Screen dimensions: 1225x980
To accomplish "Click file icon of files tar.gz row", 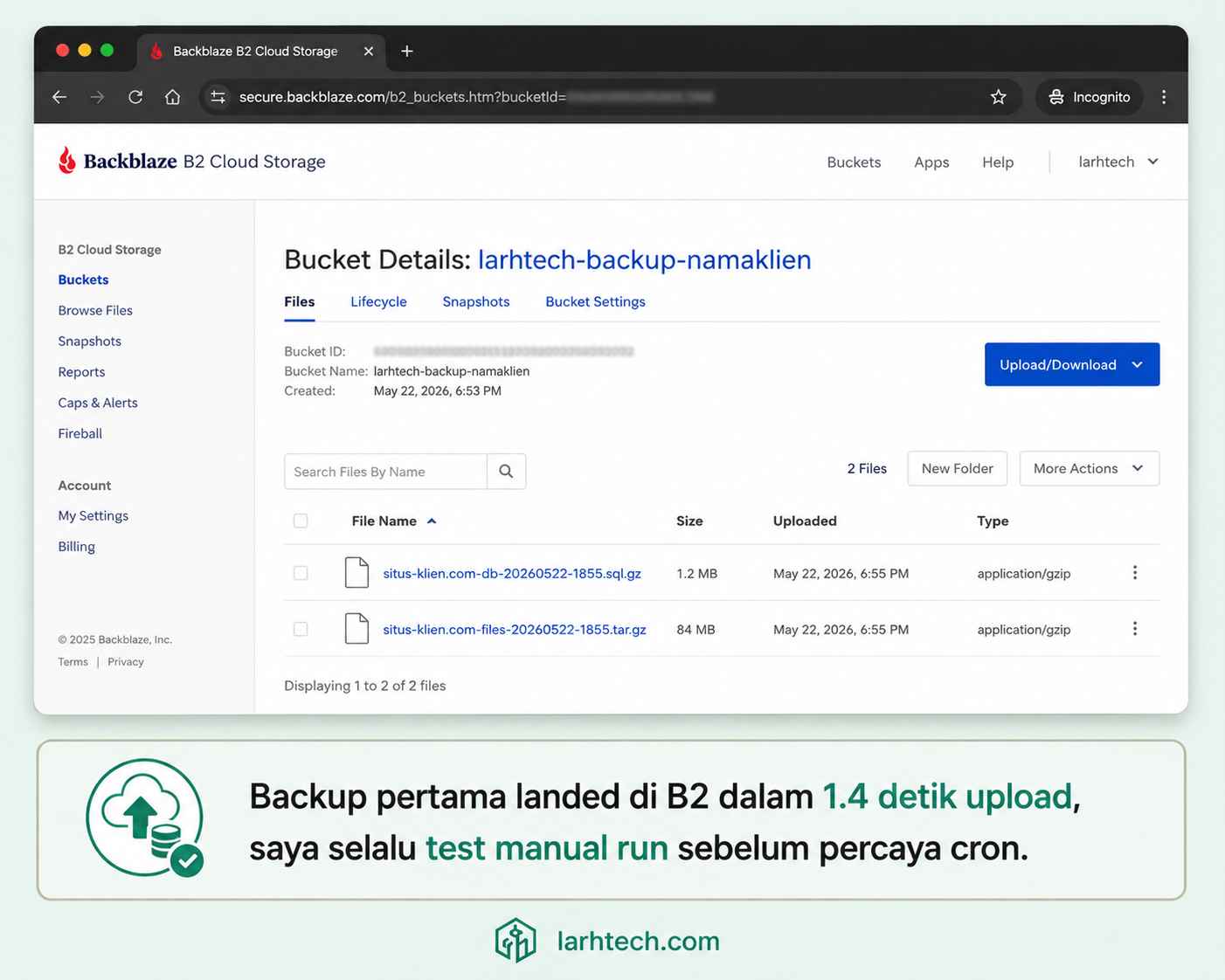I will tap(356, 629).
